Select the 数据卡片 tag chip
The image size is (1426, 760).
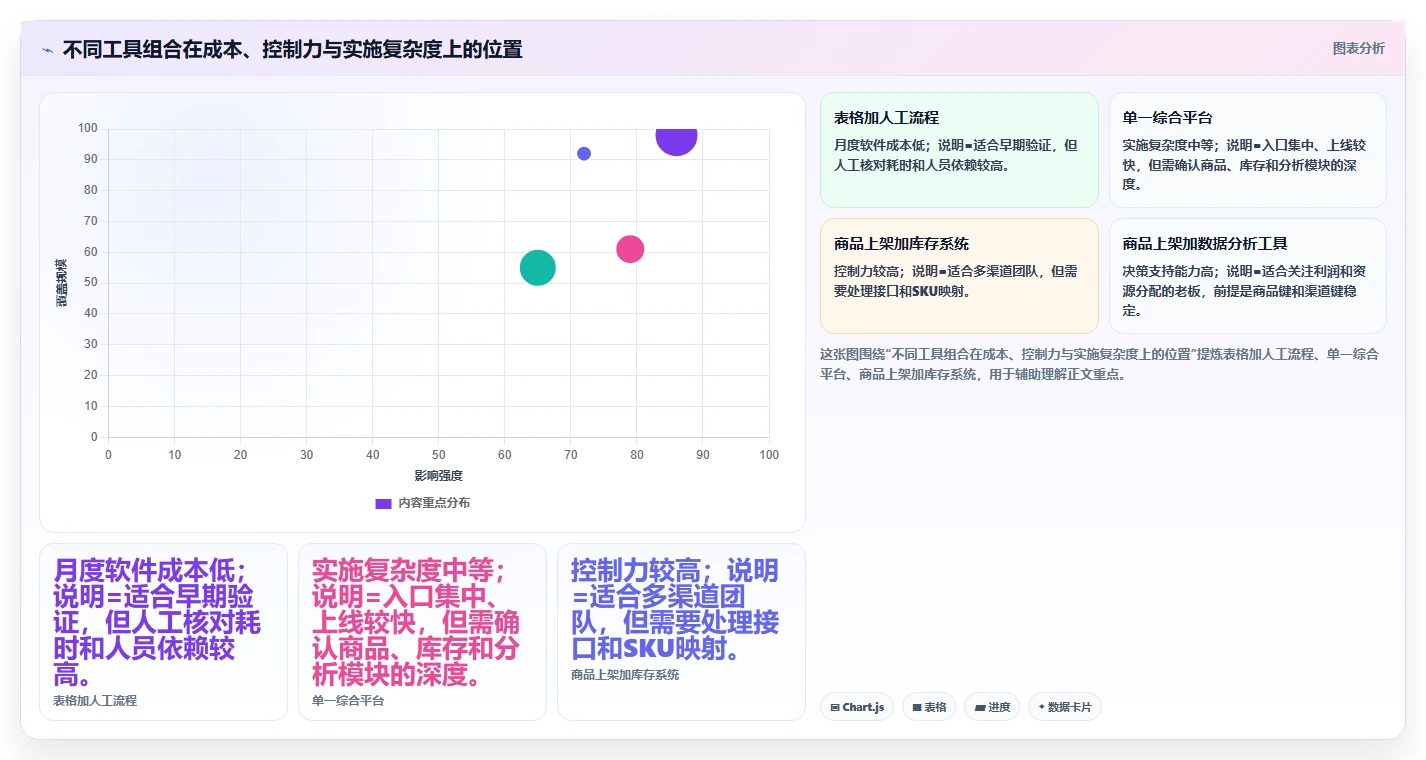click(1064, 707)
